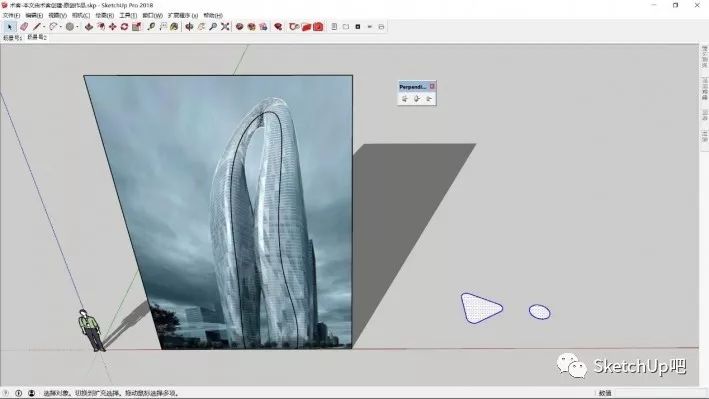Click the 数值 measurements input box
The image size is (709, 399).
pyautogui.click(x=656, y=393)
